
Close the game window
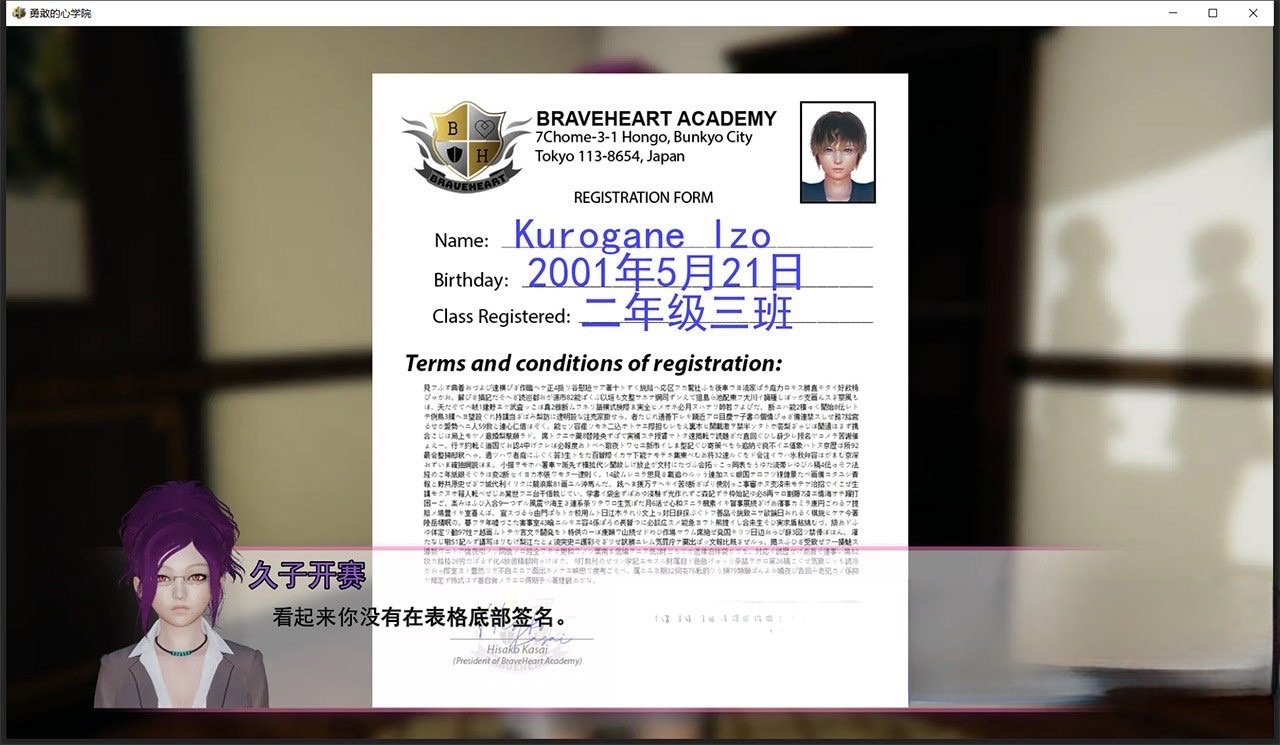point(1253,13)
